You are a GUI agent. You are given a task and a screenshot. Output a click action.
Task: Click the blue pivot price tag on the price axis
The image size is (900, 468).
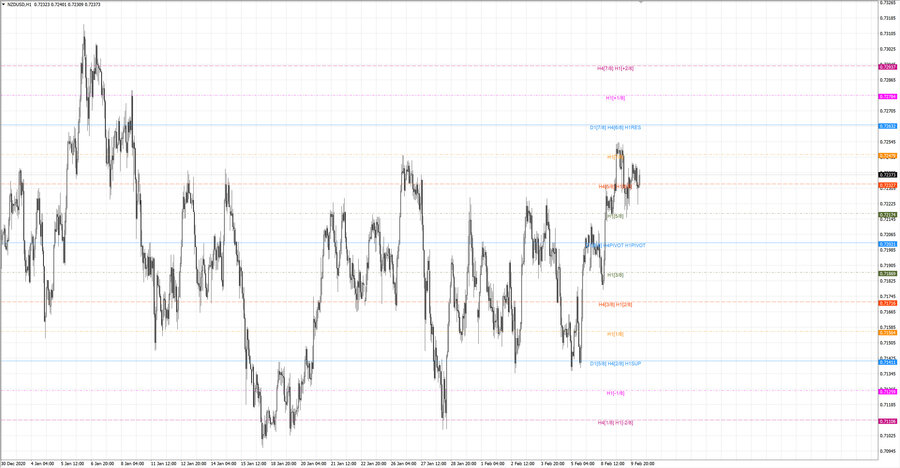tap(888, 244)
